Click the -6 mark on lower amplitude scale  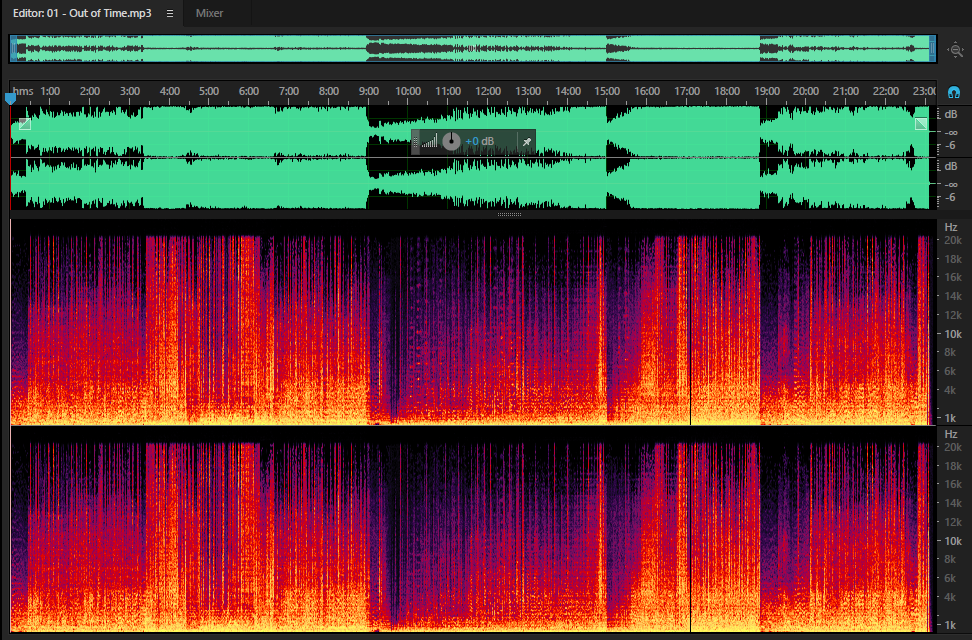click(952, 198)
